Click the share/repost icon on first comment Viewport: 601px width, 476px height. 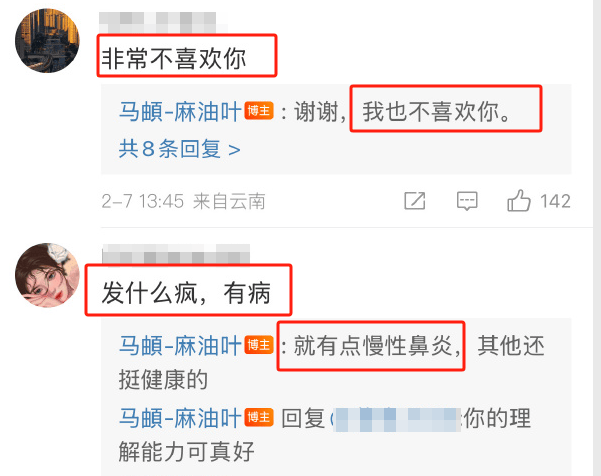click(x=415, y=200)
